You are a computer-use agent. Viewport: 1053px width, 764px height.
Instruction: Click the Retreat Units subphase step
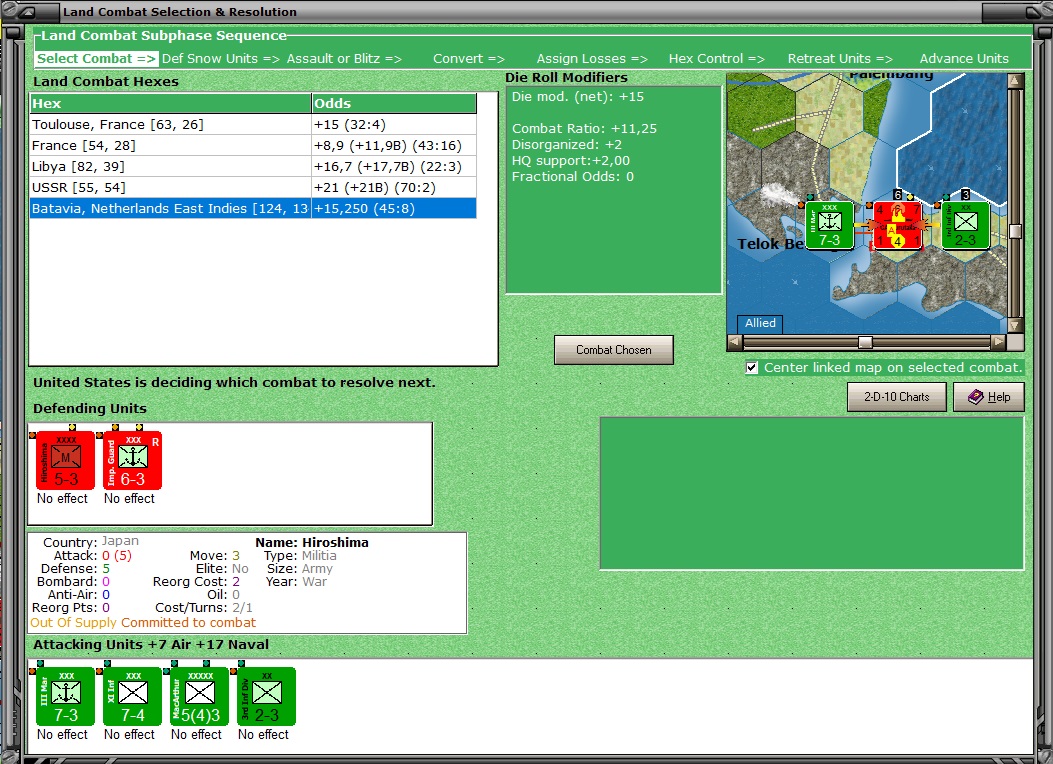coord(840,59)
